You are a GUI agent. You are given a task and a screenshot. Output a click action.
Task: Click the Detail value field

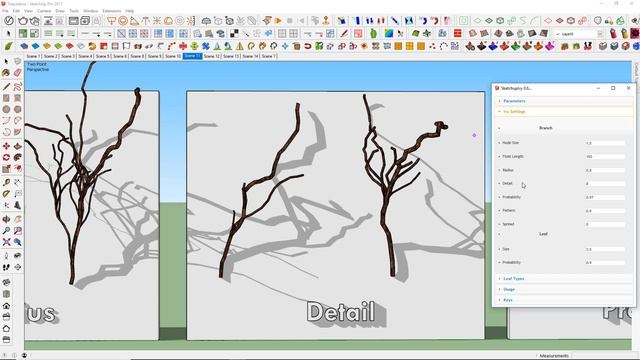click(x=605, y=184)
